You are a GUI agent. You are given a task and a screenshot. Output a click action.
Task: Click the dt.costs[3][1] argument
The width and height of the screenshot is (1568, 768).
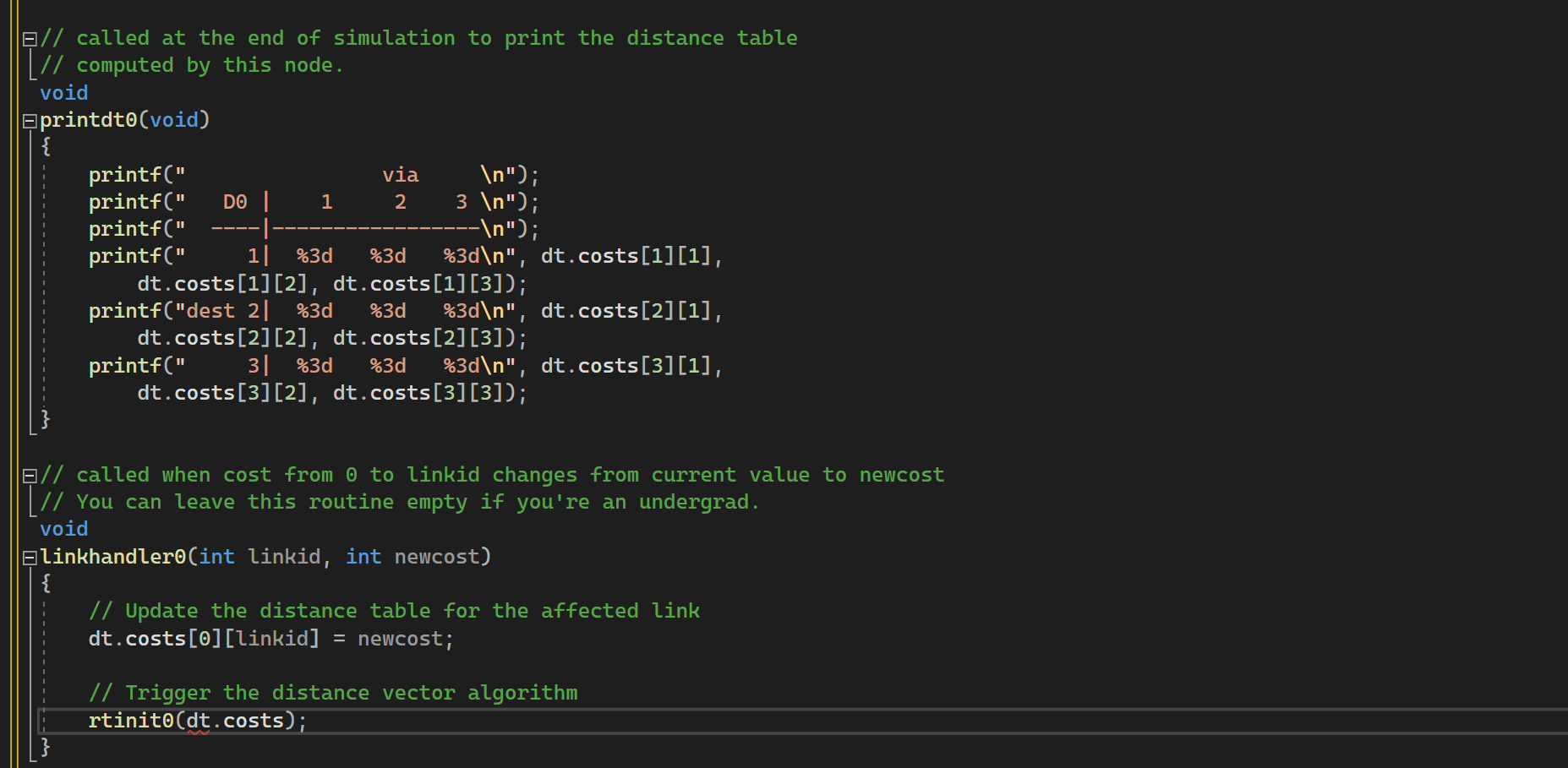626,366
